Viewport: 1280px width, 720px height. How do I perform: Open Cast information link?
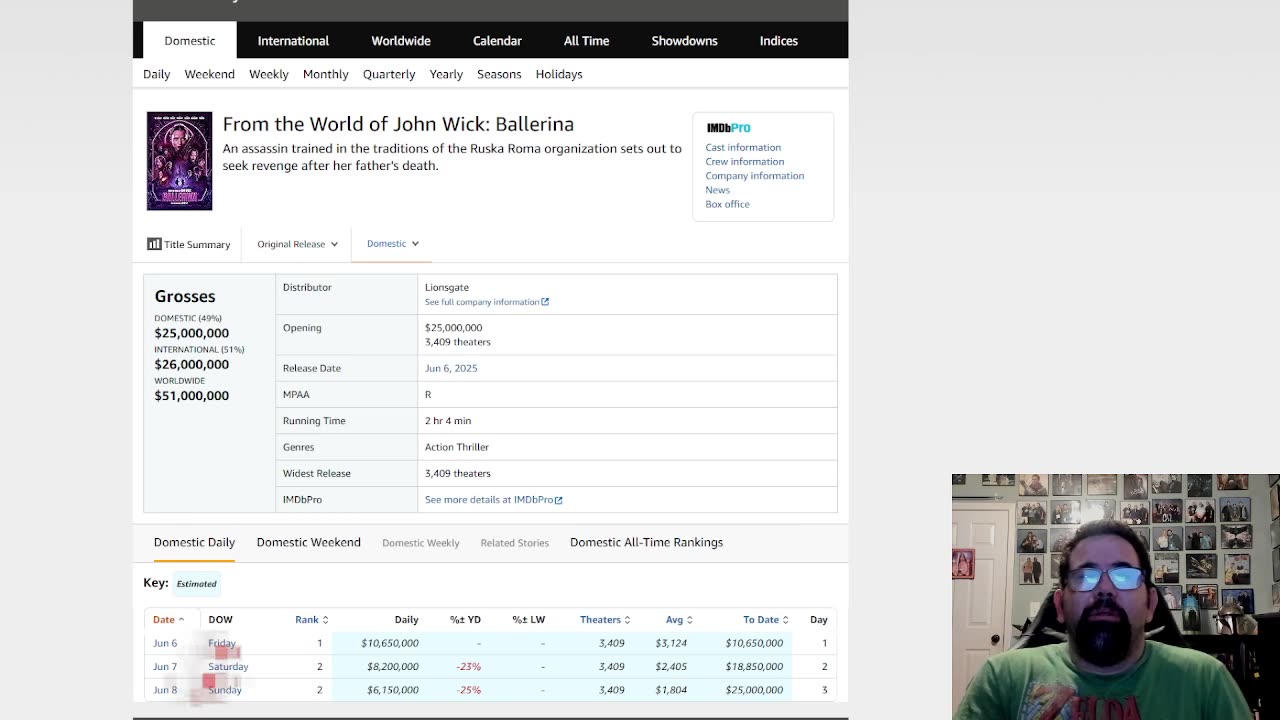[x=743, y=147]
